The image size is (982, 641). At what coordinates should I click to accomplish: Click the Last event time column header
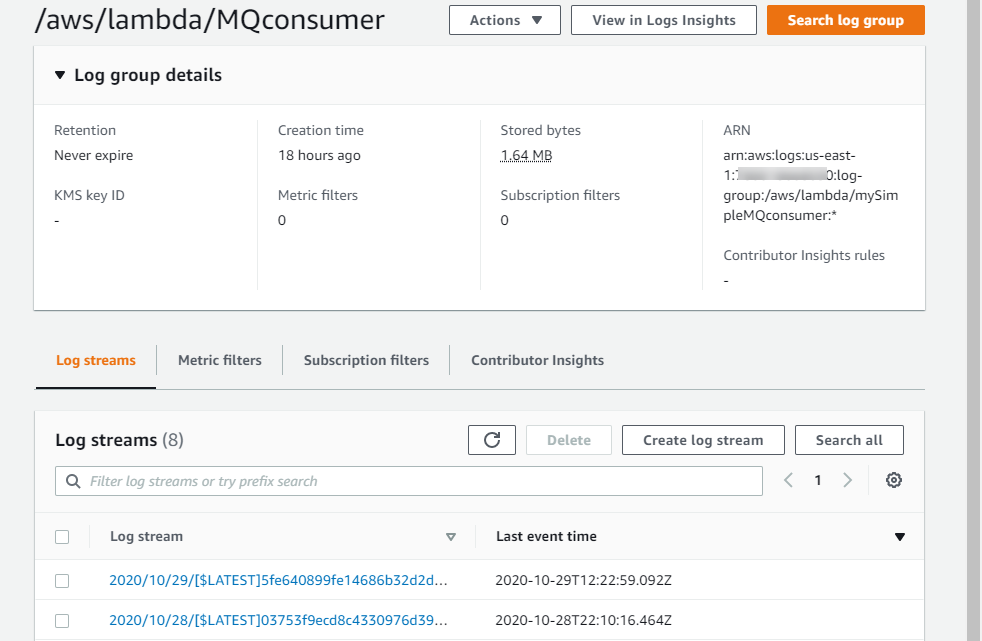click(546, 536)
